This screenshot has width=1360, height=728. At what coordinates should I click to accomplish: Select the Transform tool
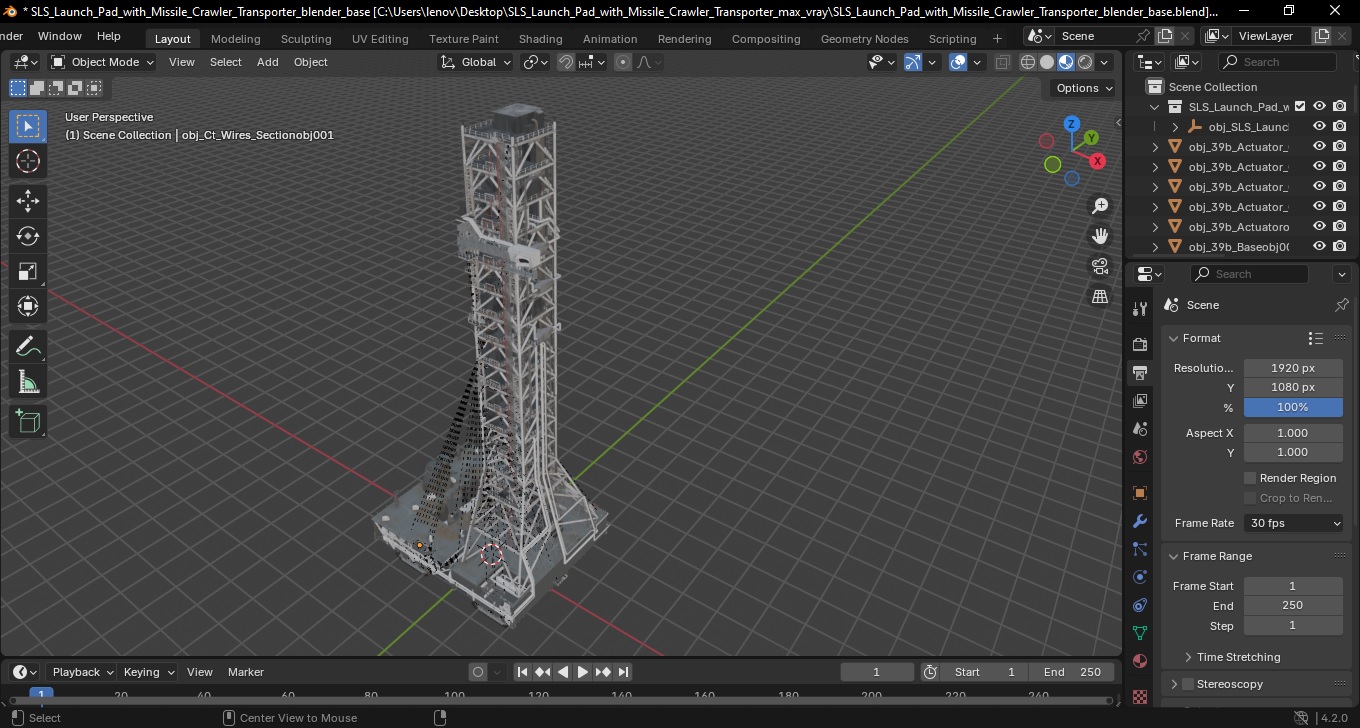(x=28, y=306)
